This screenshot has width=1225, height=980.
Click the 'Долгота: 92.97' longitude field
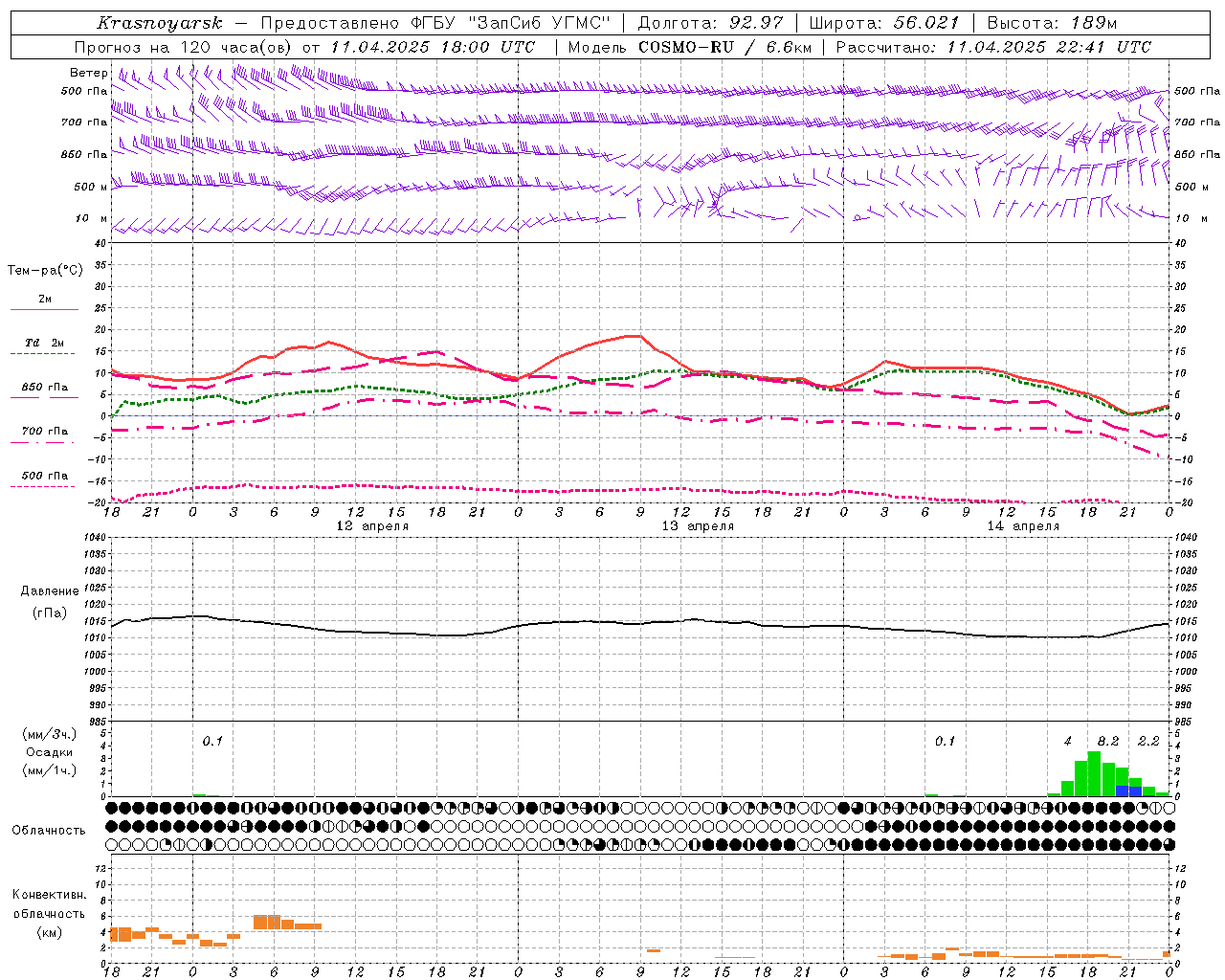(710, 23)
